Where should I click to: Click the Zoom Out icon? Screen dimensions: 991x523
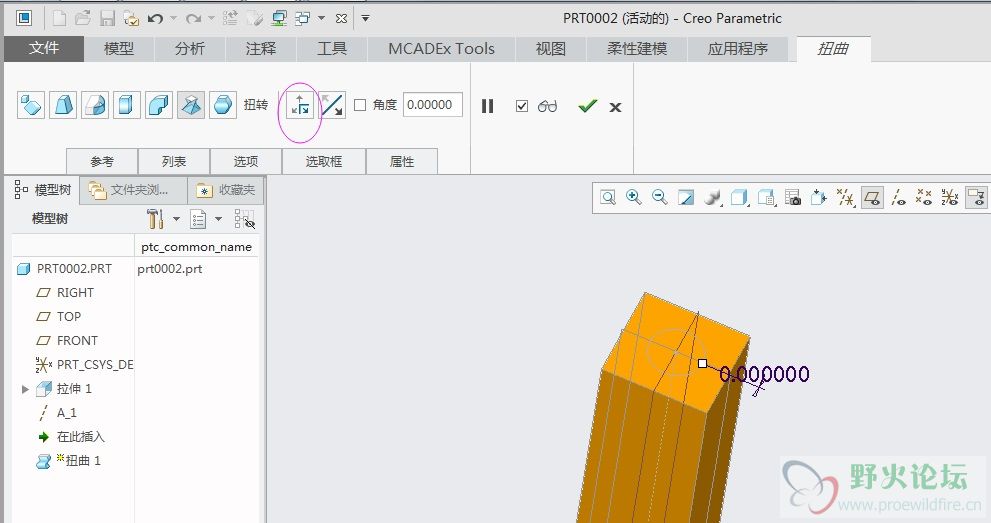click(x=660, y=198)
